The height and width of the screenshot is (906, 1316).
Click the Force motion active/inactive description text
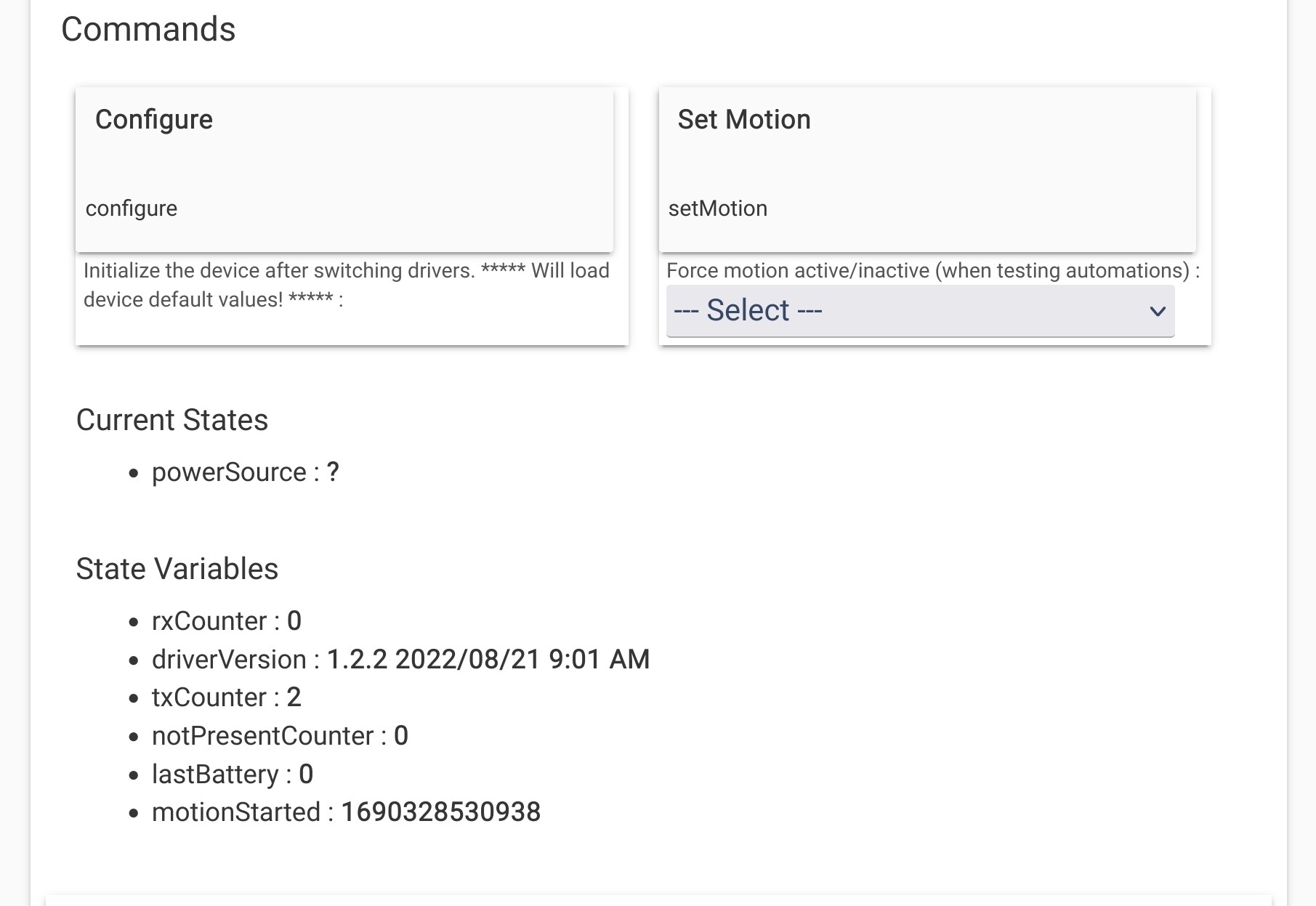(933, 271)
